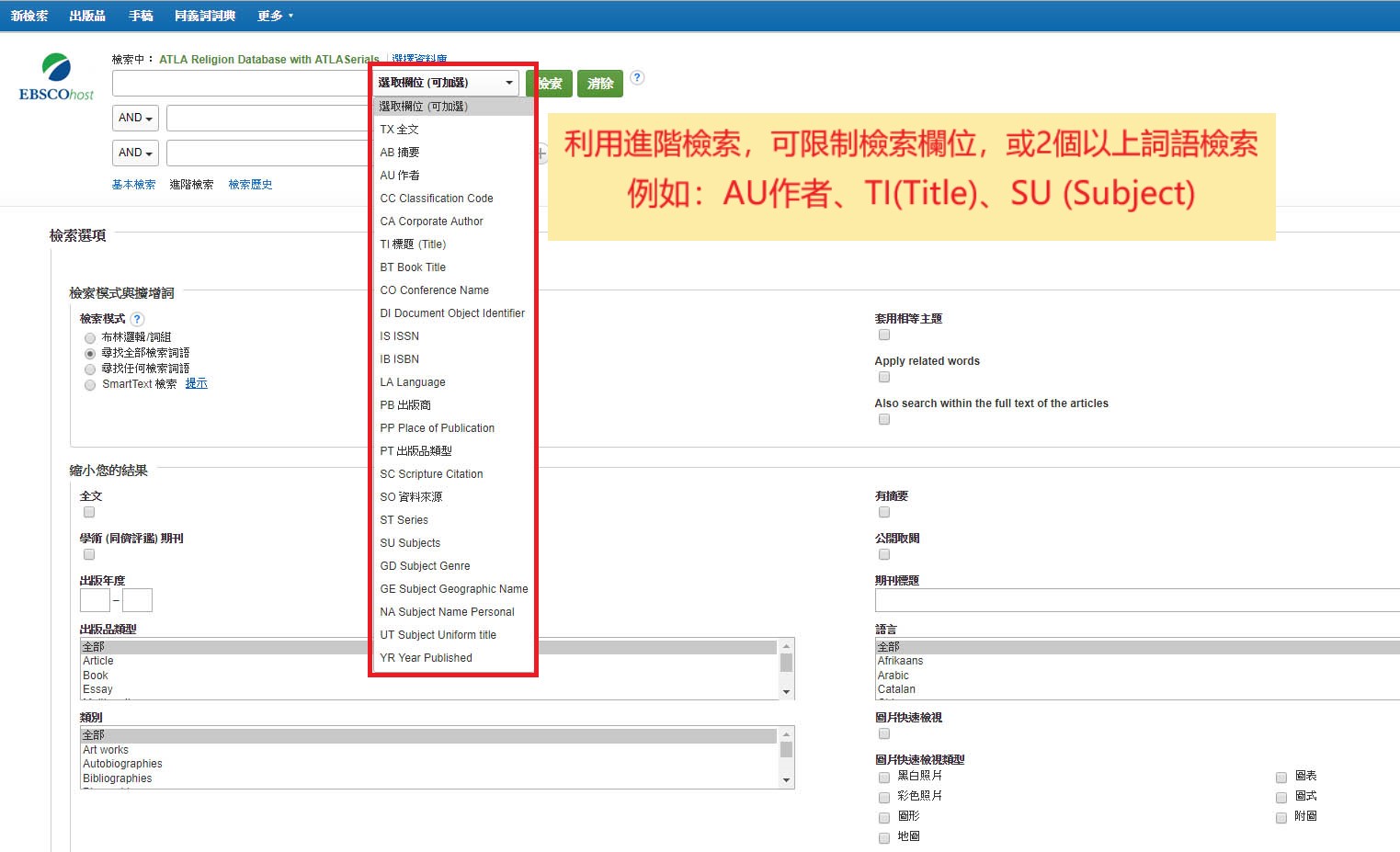1400x852 pixels.
Task: Open the first AND operator dropdown
Action: pyautogui.click(x=136, y=118)
